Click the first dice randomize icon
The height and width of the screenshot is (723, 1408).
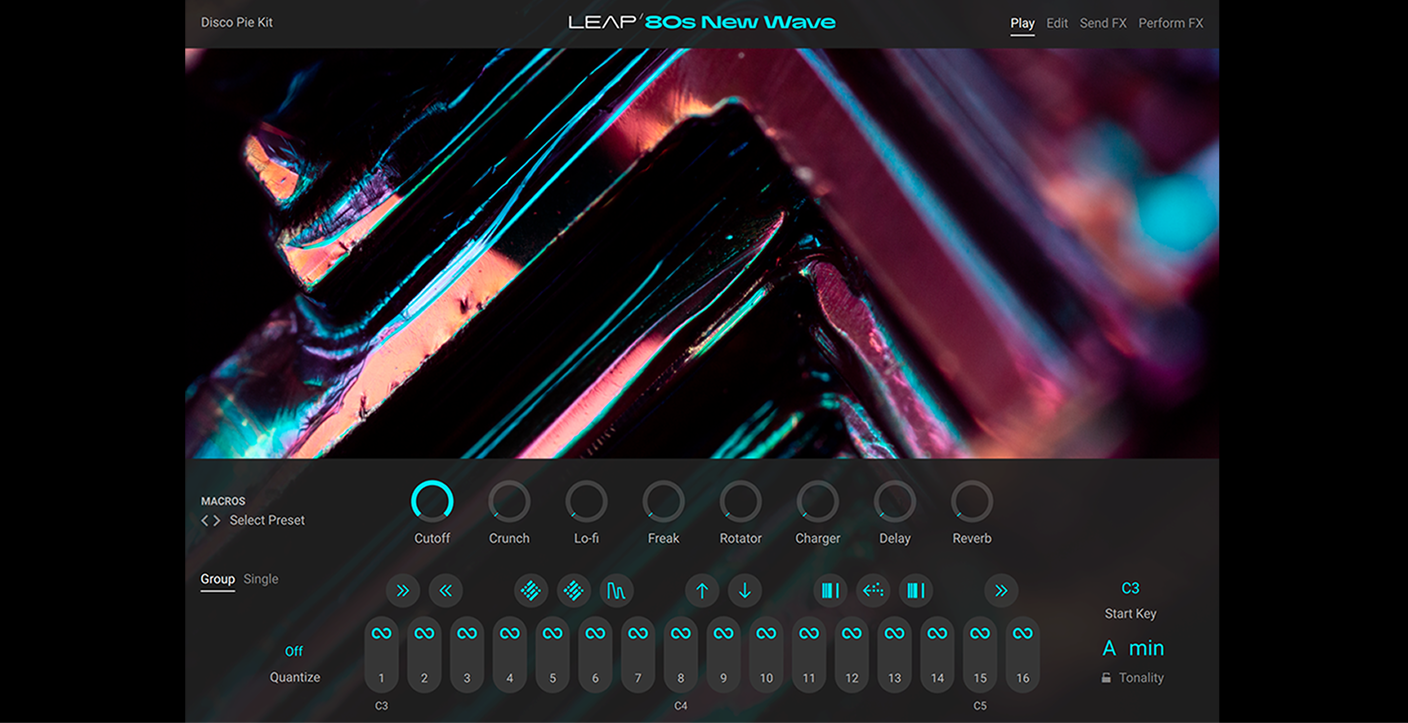(531, 590)
